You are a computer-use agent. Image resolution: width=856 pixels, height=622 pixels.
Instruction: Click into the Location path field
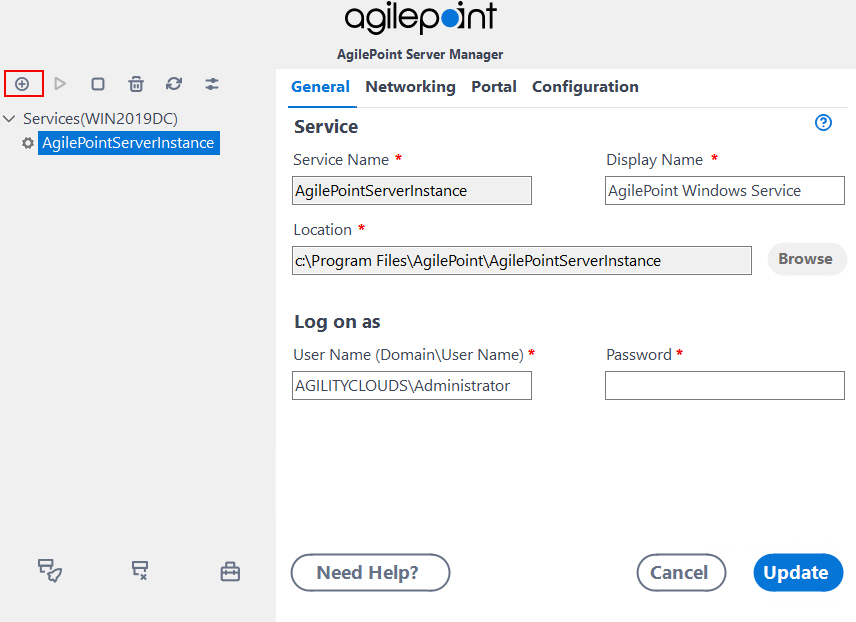(522, 260)
